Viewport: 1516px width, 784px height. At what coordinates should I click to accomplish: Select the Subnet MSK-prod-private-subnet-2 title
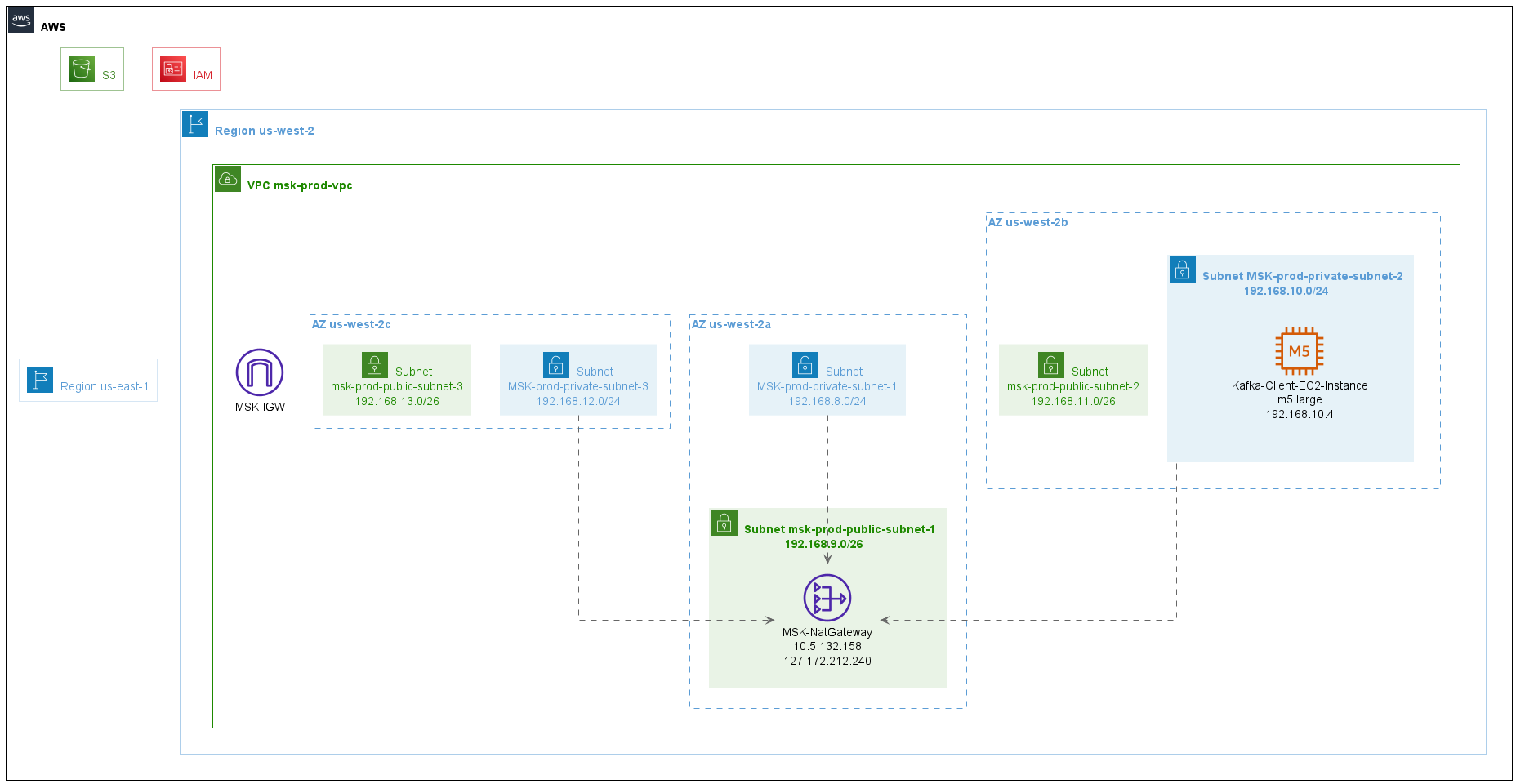pos(1303,276)
